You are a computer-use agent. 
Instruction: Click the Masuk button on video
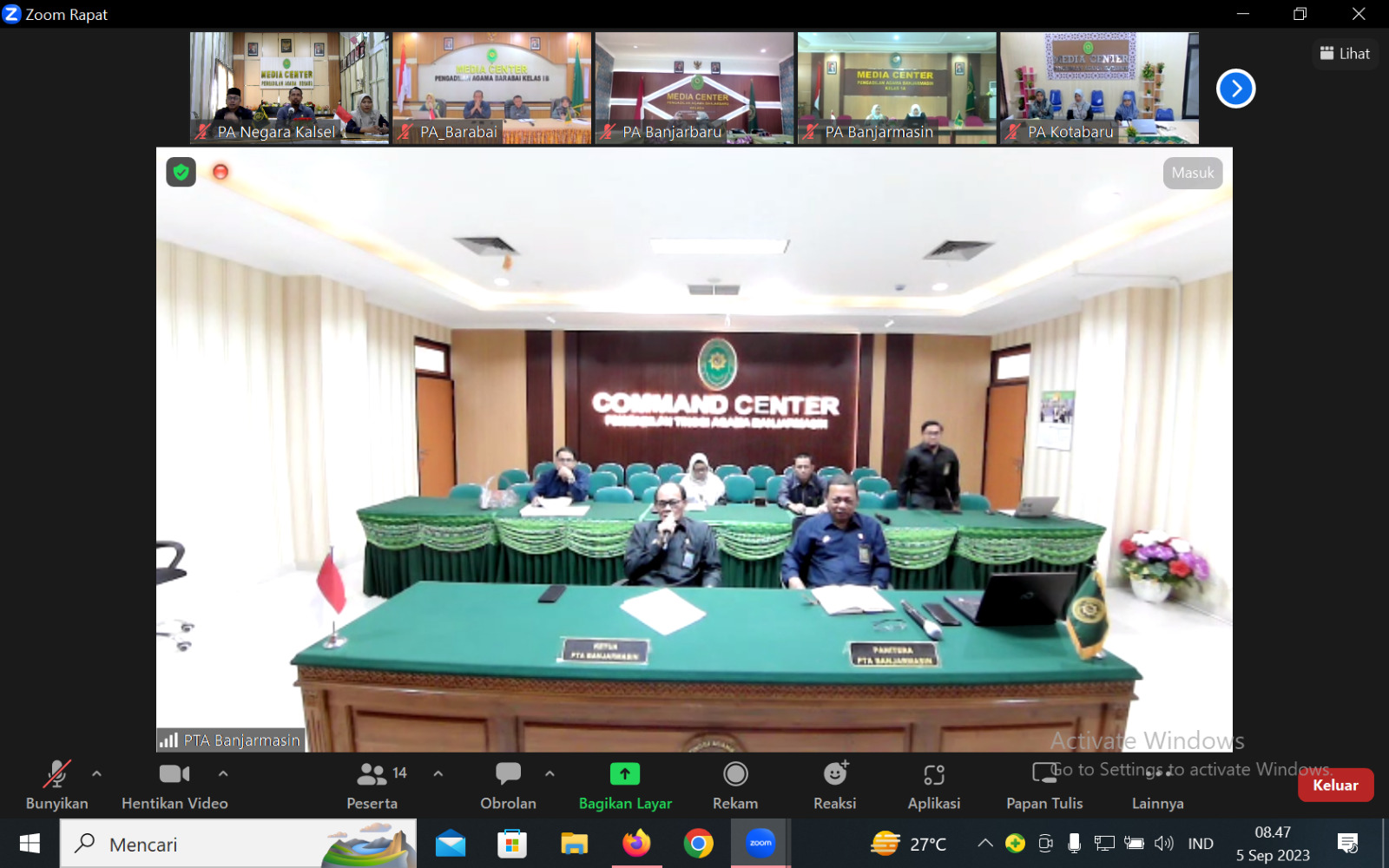1192,173
